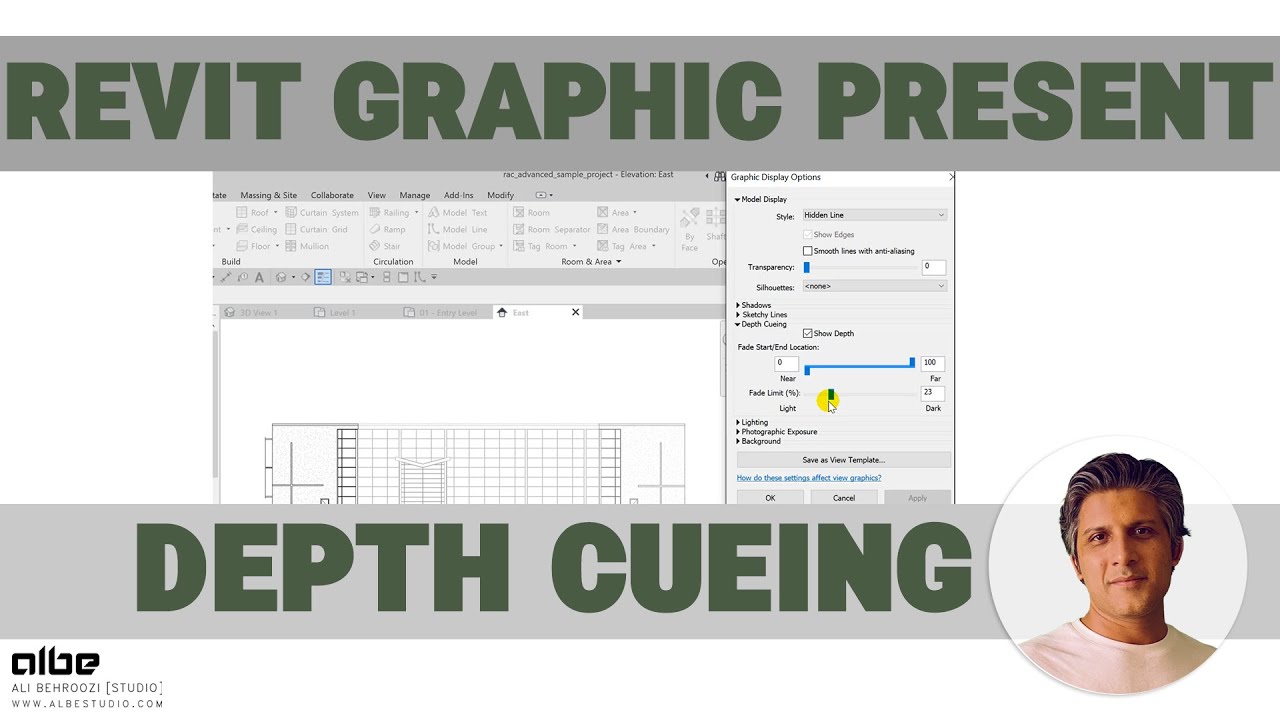Click the Fade Limit value field showing 23
The height and width of the screenshot is (720, 1280).
[x=934, y=393]
